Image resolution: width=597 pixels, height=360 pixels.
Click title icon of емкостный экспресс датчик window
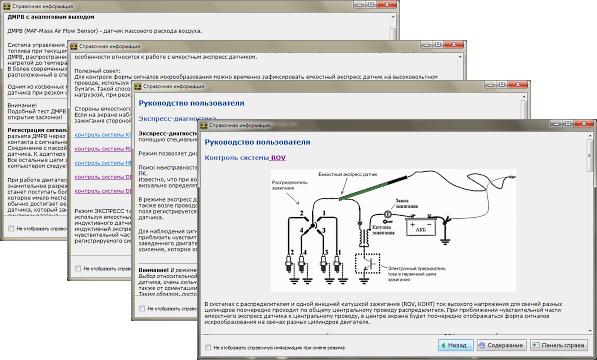click(x=74, y=46)
